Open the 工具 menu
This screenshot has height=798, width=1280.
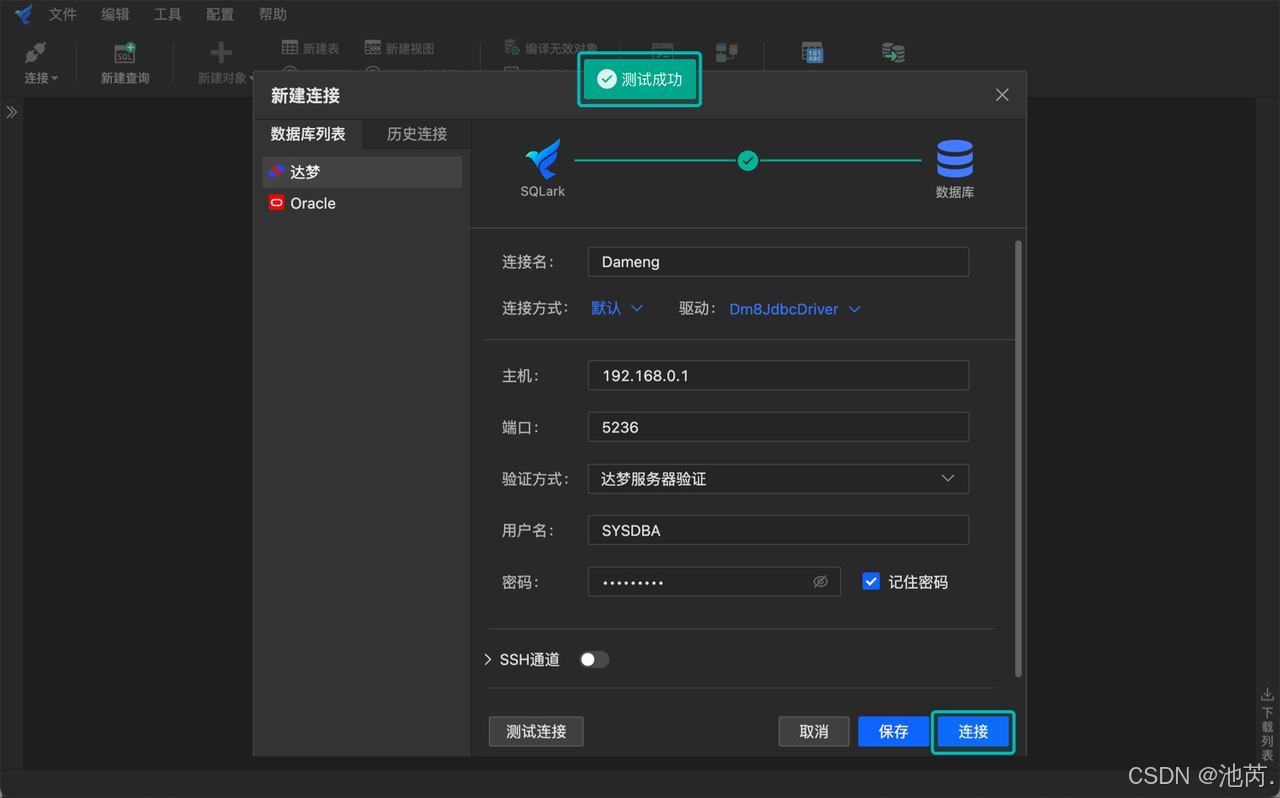[x=167, y=14]
